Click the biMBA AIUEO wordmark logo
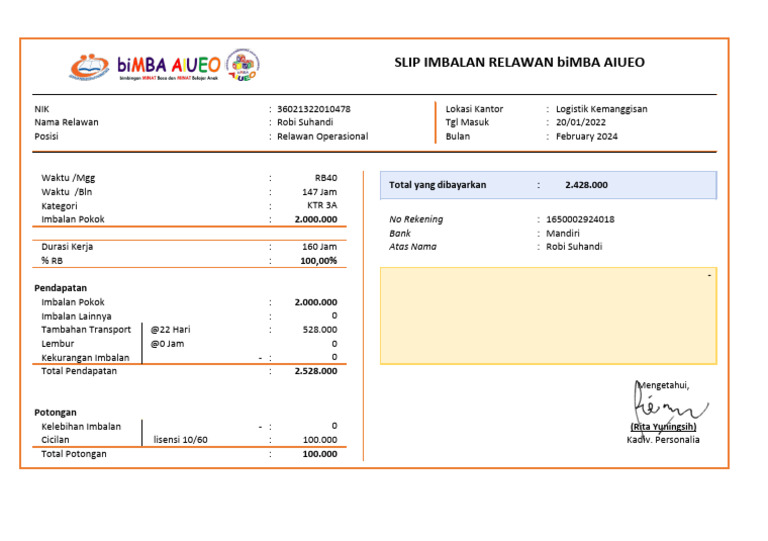Screen dimensions: 768x541 169,68
